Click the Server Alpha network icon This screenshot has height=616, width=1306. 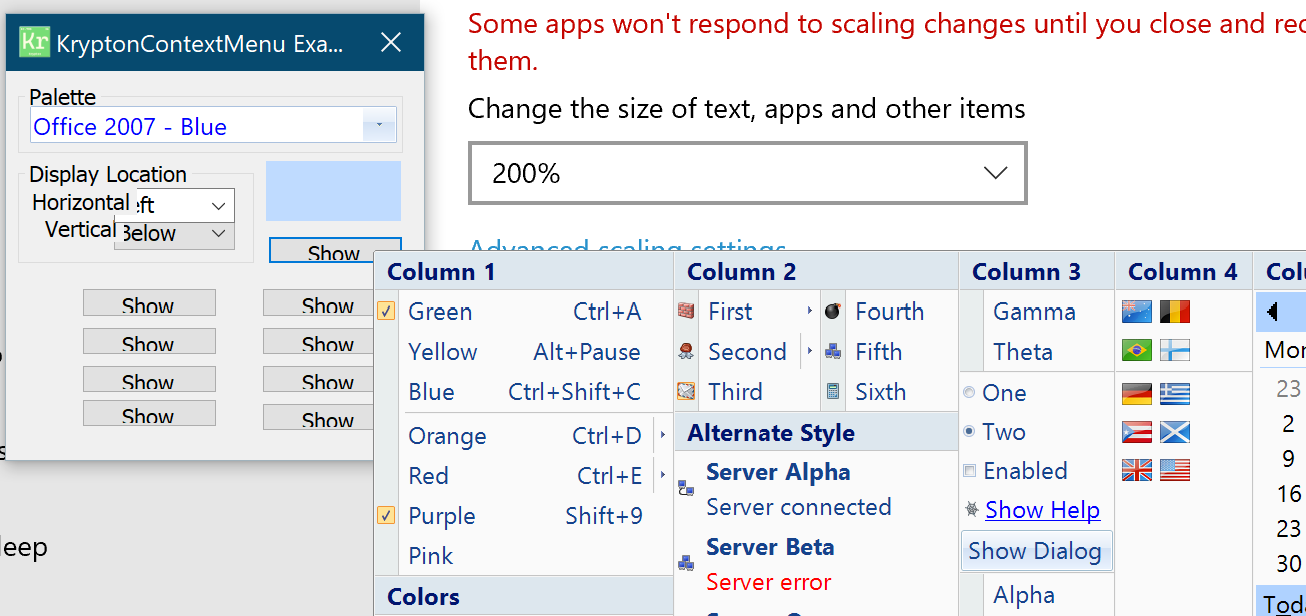(x=686, y=488)
